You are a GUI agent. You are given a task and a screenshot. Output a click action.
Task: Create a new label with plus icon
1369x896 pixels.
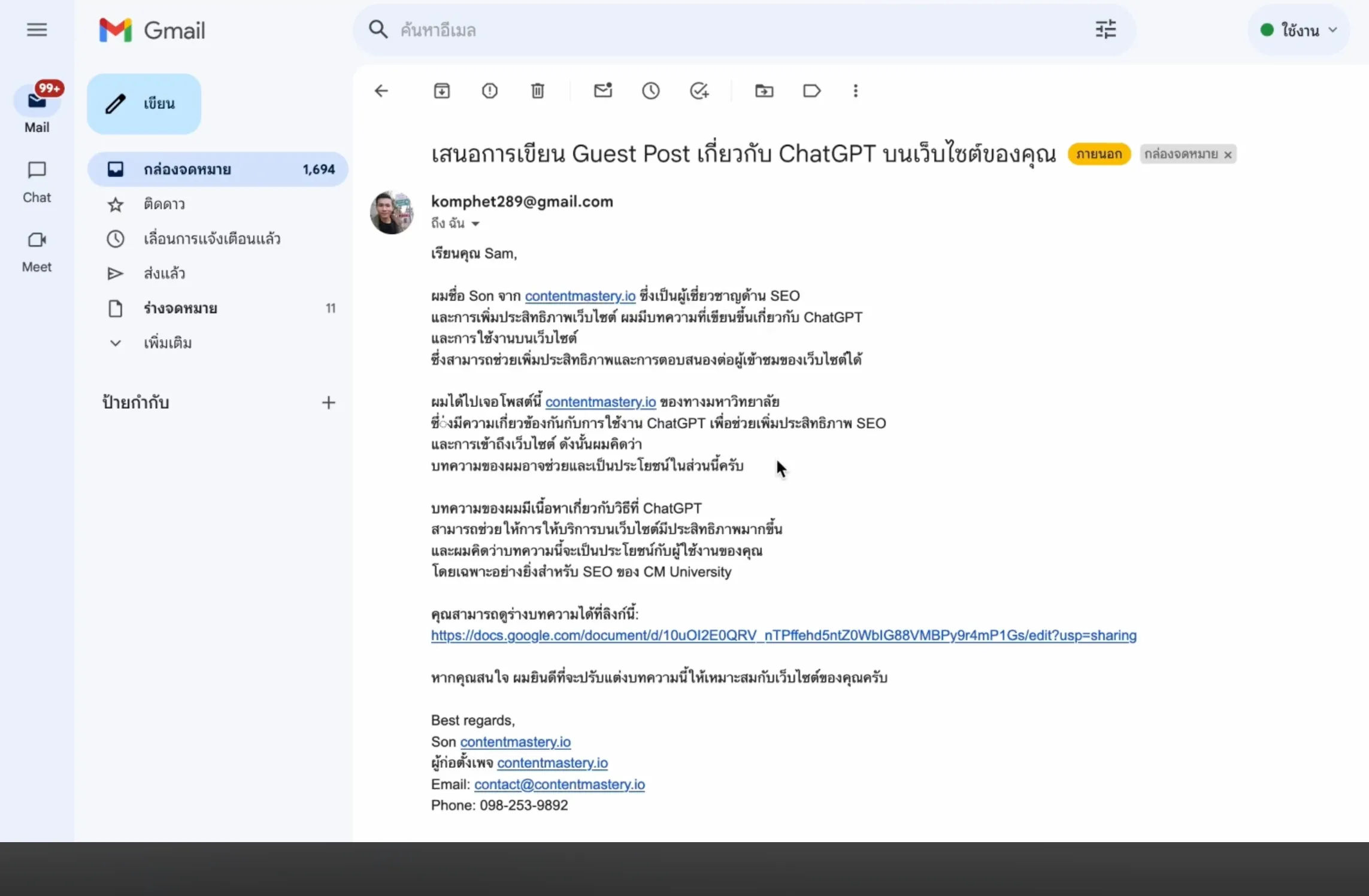pos(328,403)
